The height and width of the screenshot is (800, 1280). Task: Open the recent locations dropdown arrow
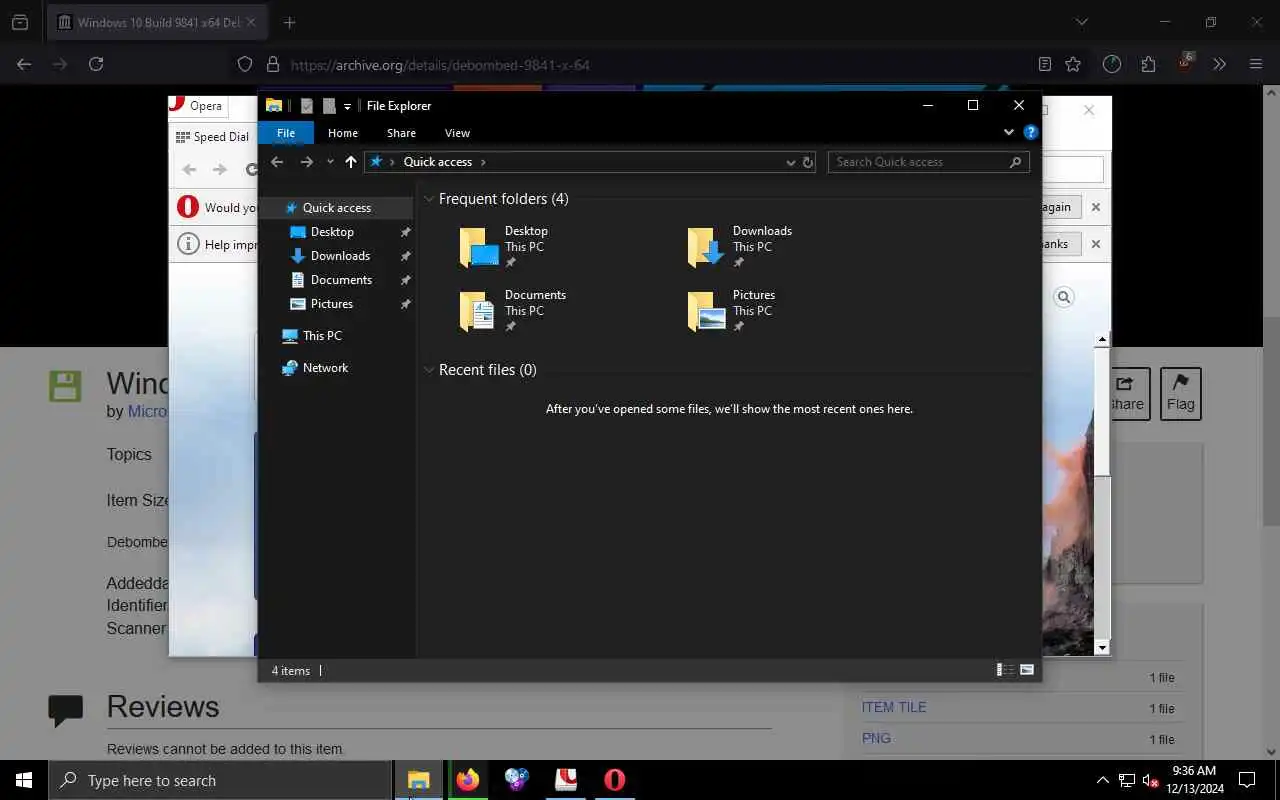point(330,162)
